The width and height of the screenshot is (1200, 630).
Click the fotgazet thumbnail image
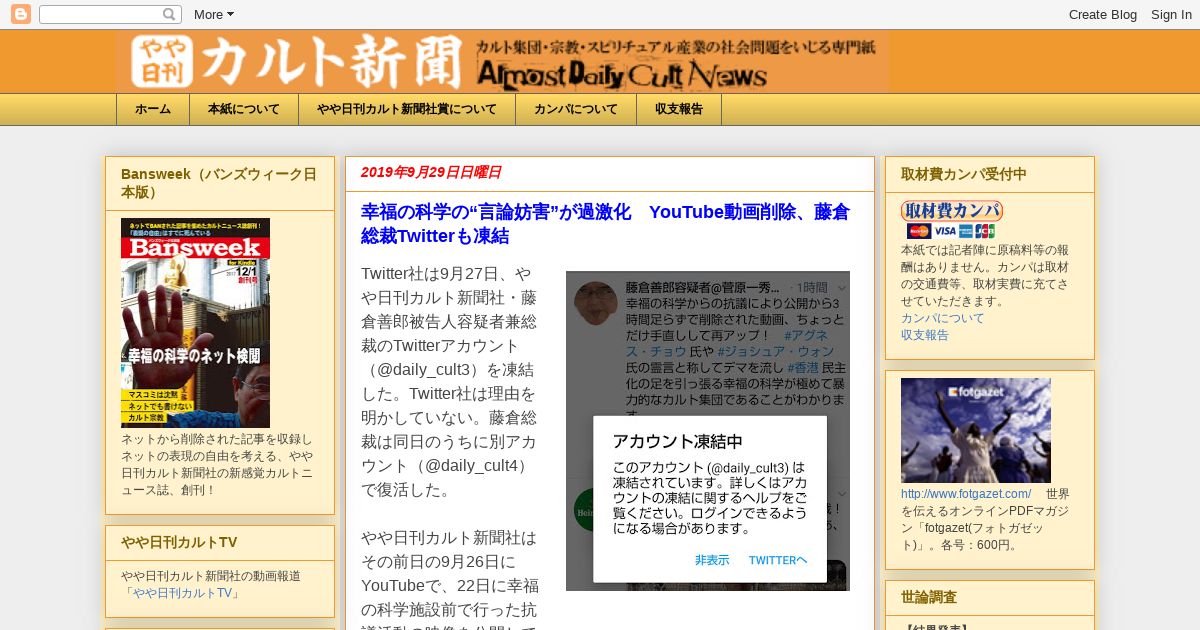(976, 430)
